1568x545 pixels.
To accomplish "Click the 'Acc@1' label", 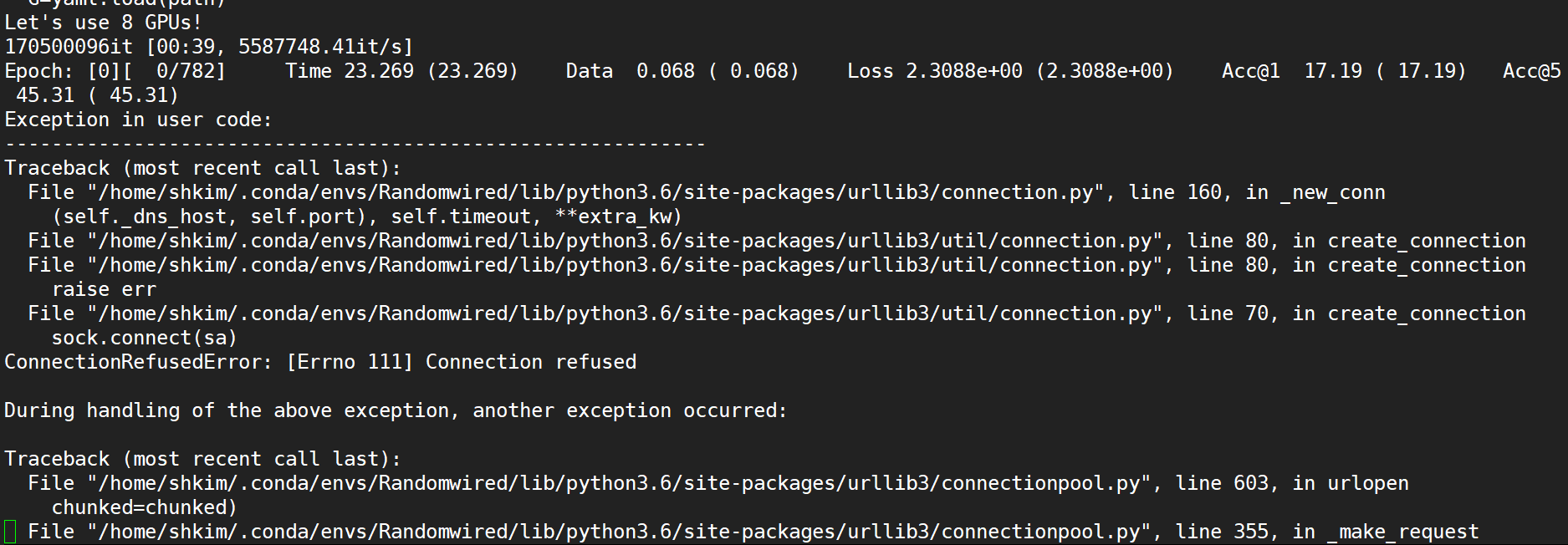I will click(1250, 71).
